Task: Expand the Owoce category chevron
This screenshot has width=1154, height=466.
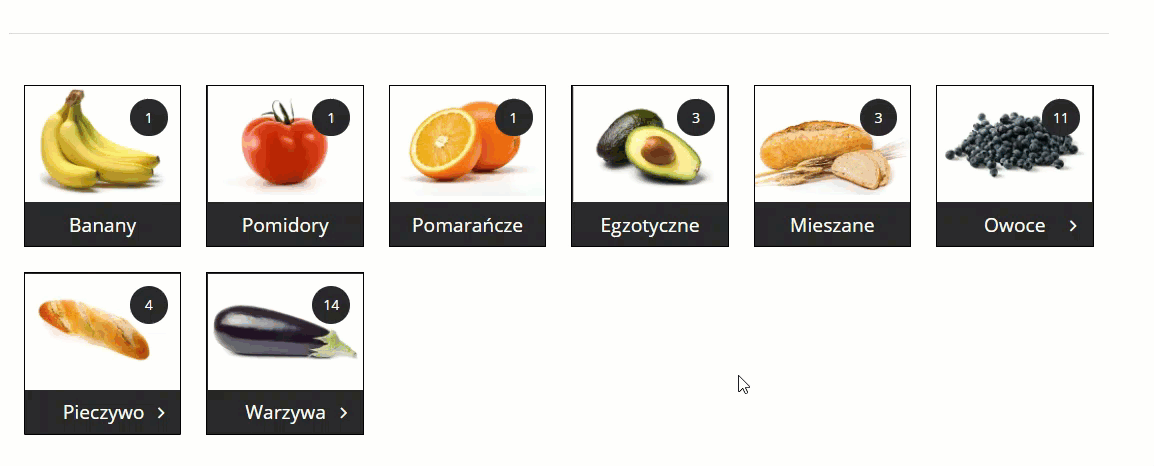Action: 1073,226
